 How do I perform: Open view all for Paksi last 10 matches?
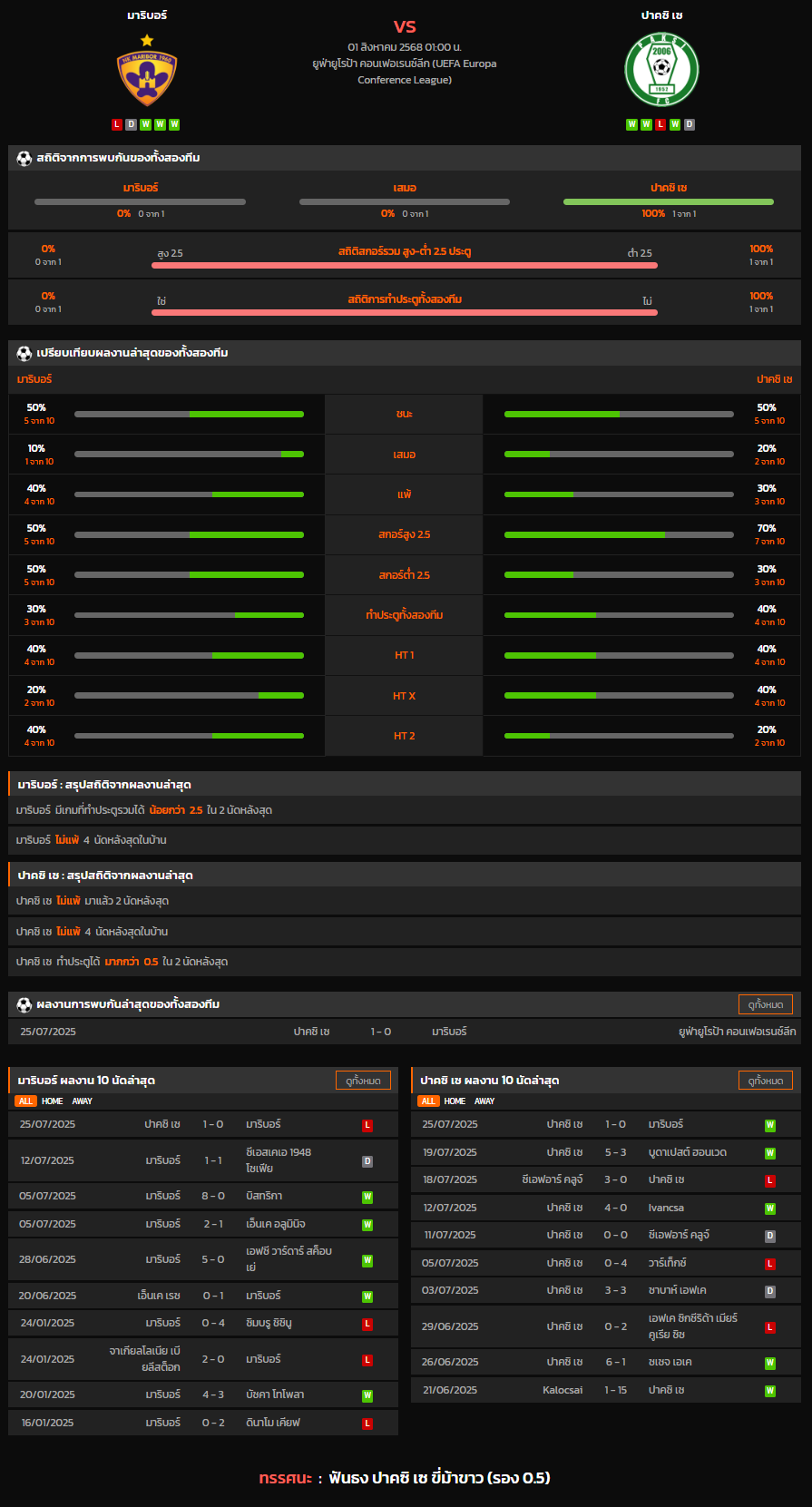tap(766, 1081)
